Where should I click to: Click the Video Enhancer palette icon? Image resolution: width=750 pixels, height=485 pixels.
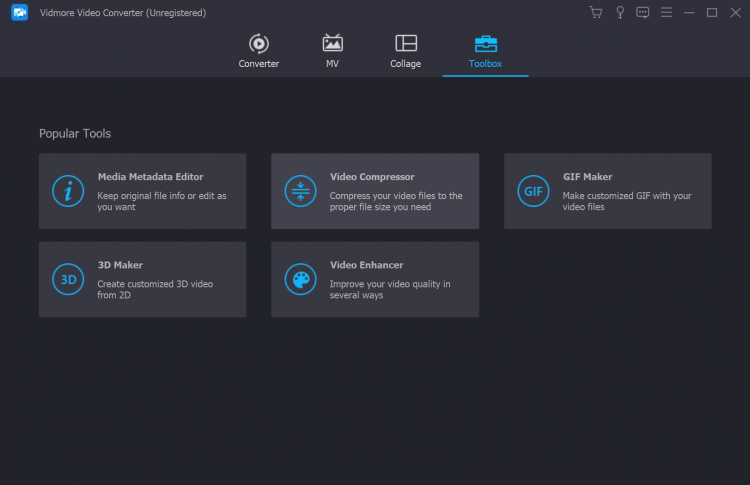click(300, 279)
